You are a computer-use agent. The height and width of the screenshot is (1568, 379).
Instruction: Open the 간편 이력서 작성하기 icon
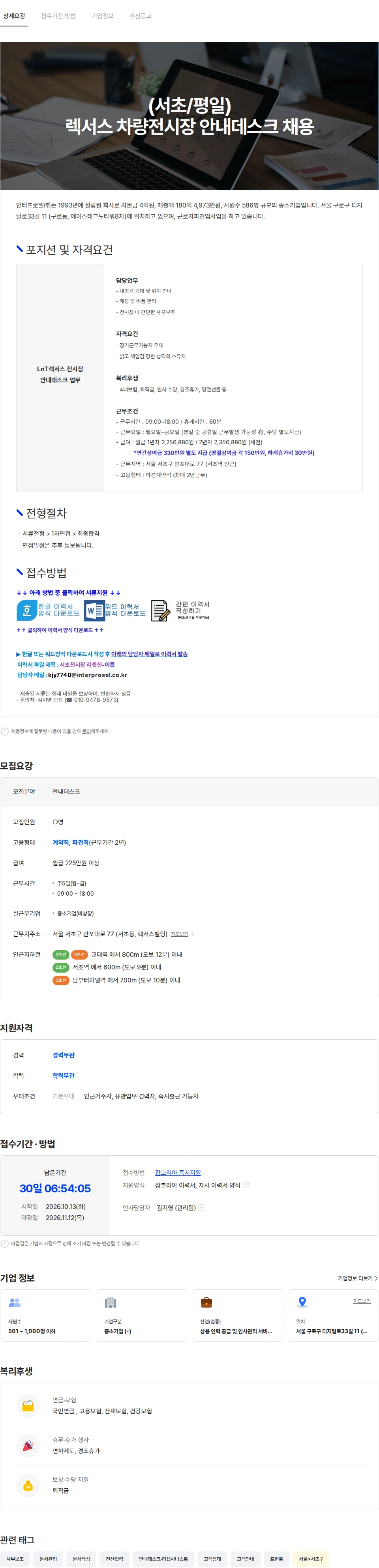coord(180,610)
